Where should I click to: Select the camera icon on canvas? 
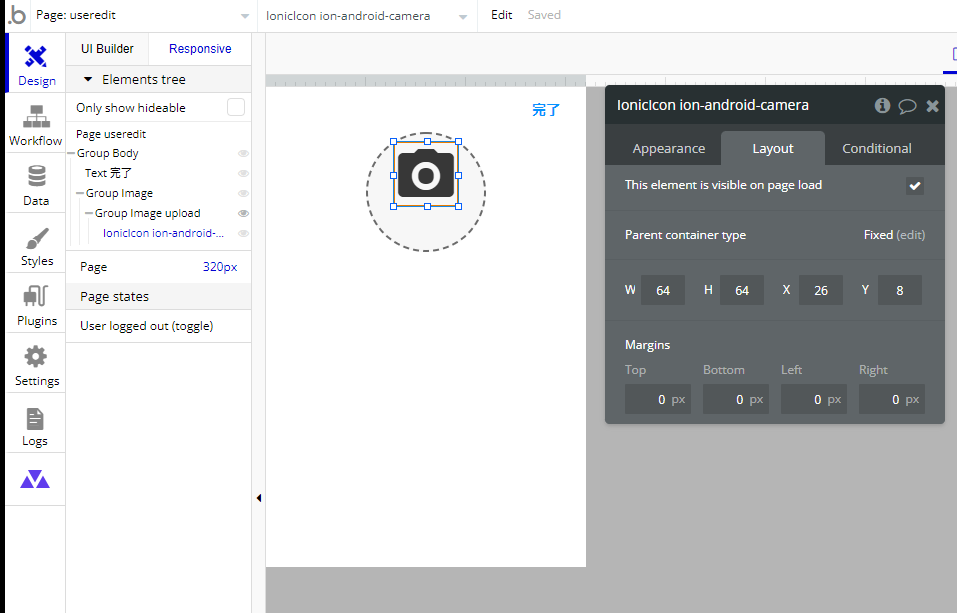click(x=426, y=175)
